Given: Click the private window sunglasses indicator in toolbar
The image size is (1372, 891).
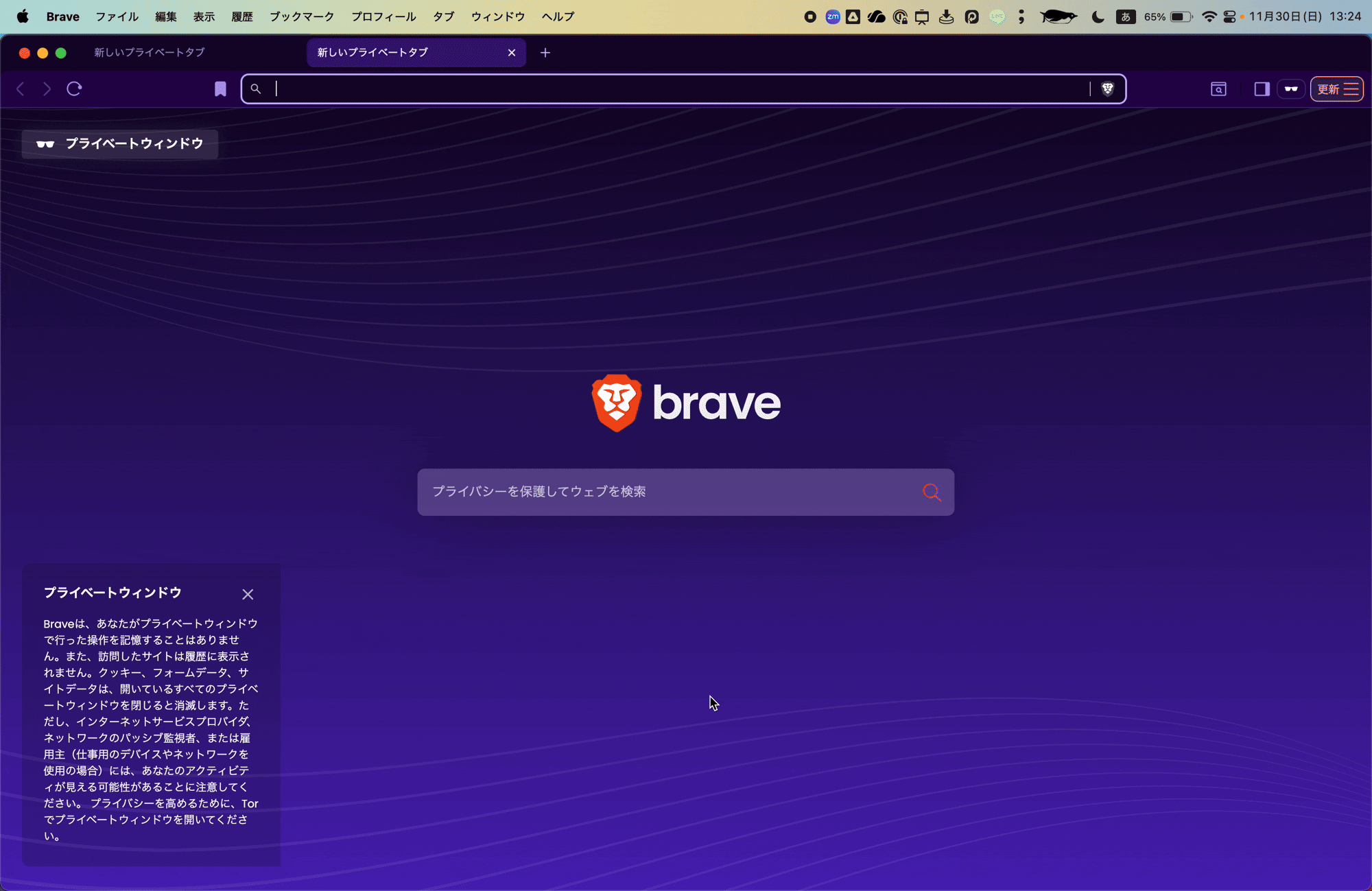Looking at the screenshot, I should pyautogui.click(x=1291, y=89).
